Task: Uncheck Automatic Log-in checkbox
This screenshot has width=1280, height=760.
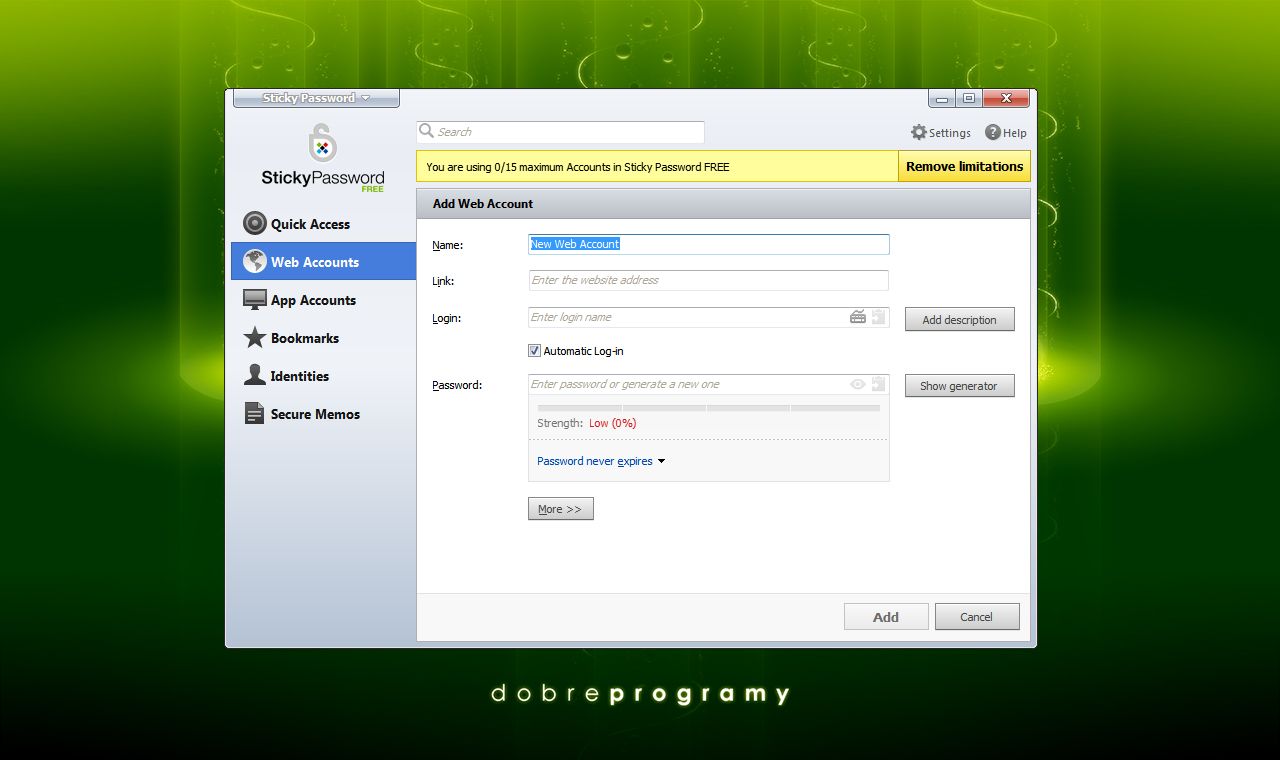Action: point(534,351)
